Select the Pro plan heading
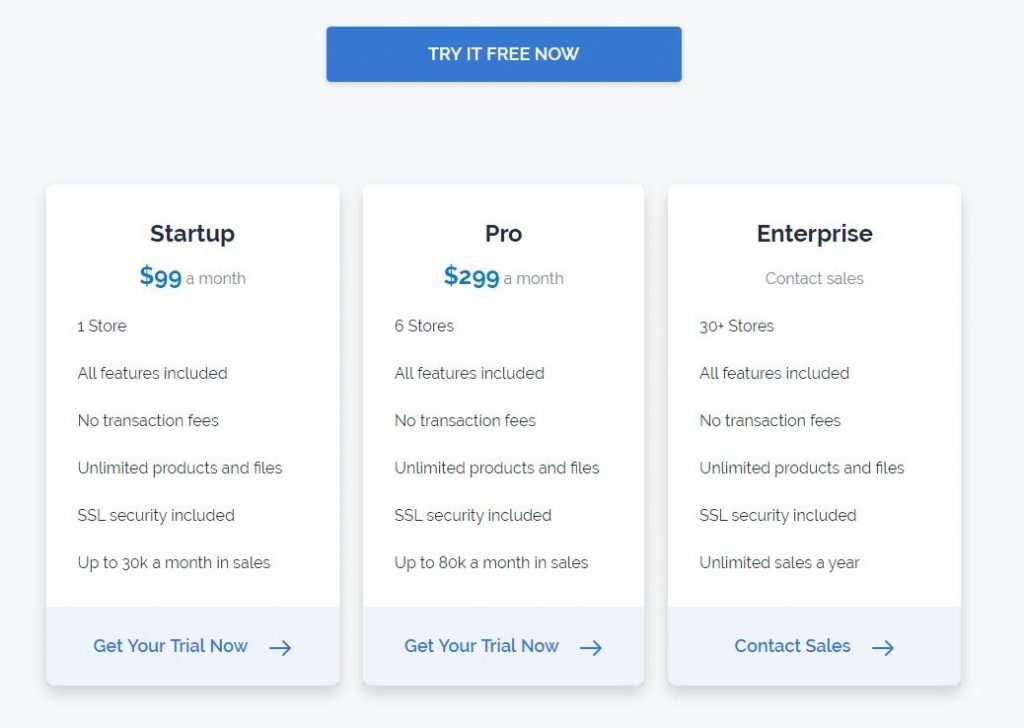Screen dimensions: 1024x728 503,234
